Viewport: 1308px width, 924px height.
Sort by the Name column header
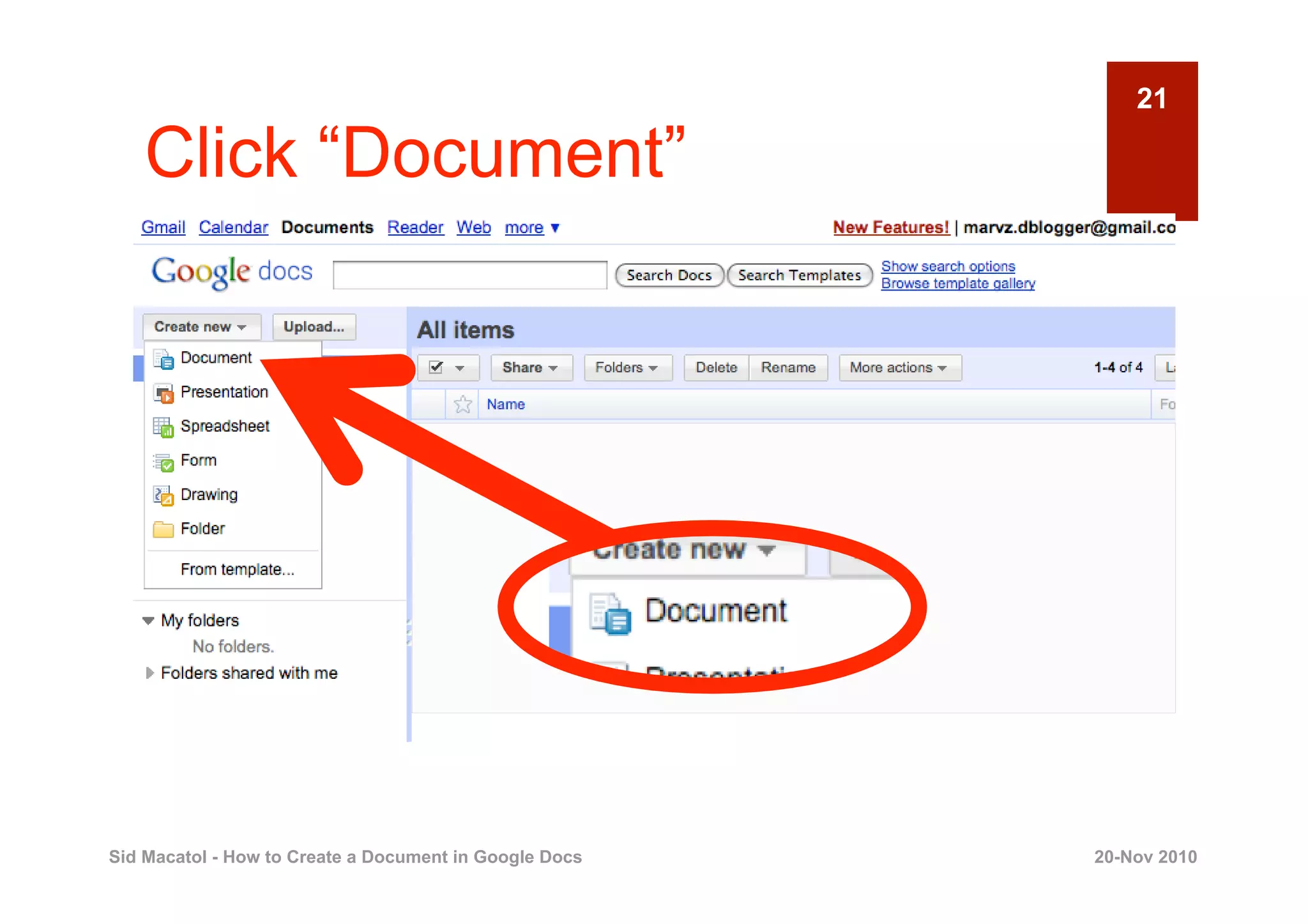click(506, 404)
